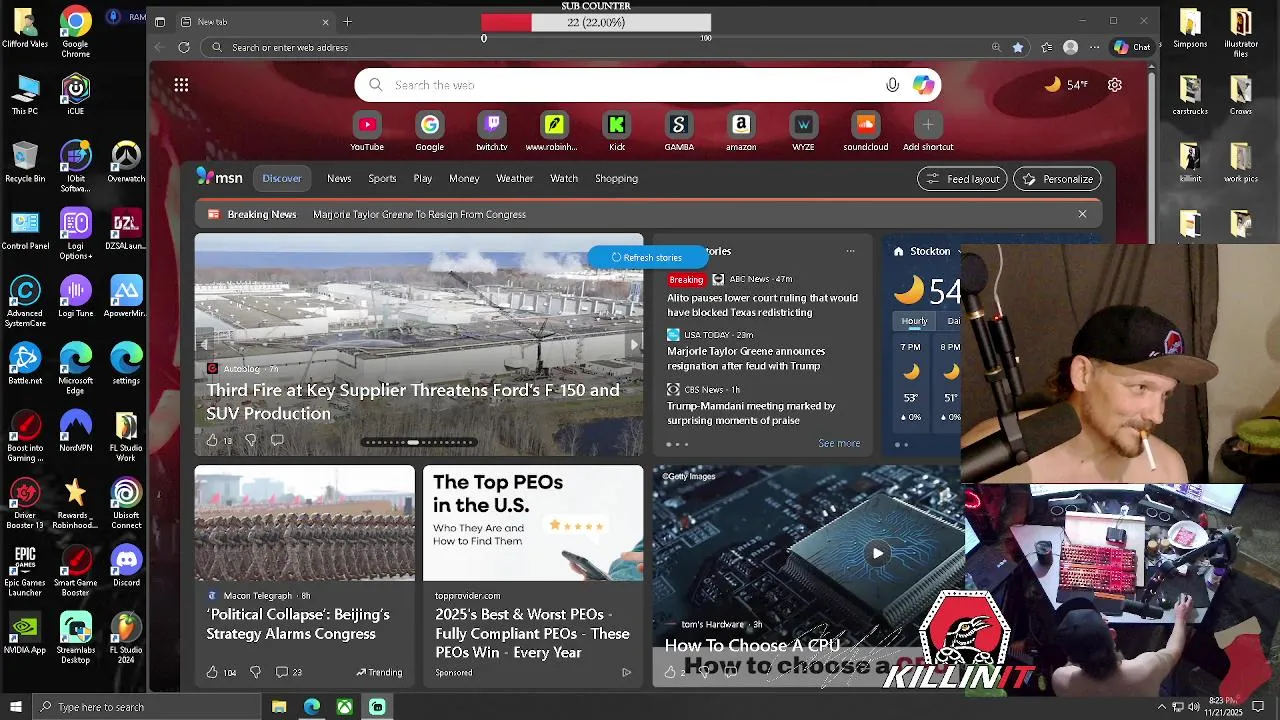The height and width of the screenshot is (720, 1280).
Task: Open the browser profile avatar icon
Action: (1071, 47)
